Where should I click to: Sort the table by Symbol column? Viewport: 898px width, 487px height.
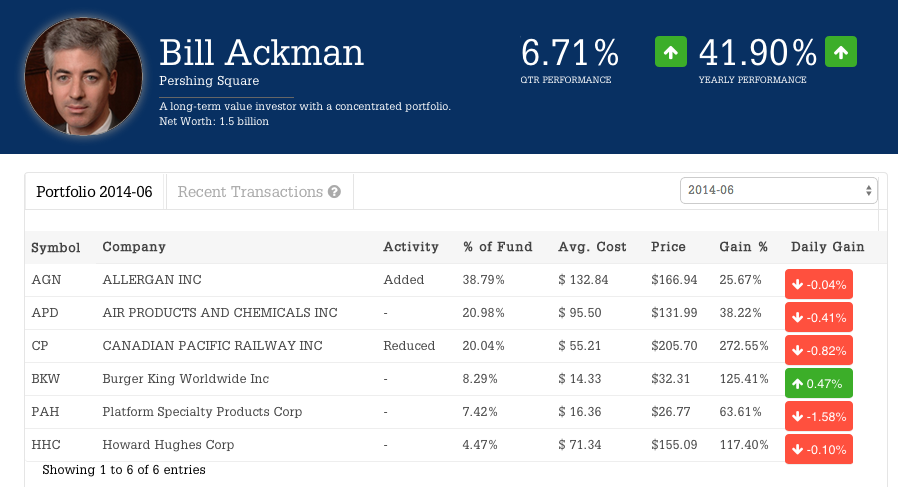click(56, 247)
